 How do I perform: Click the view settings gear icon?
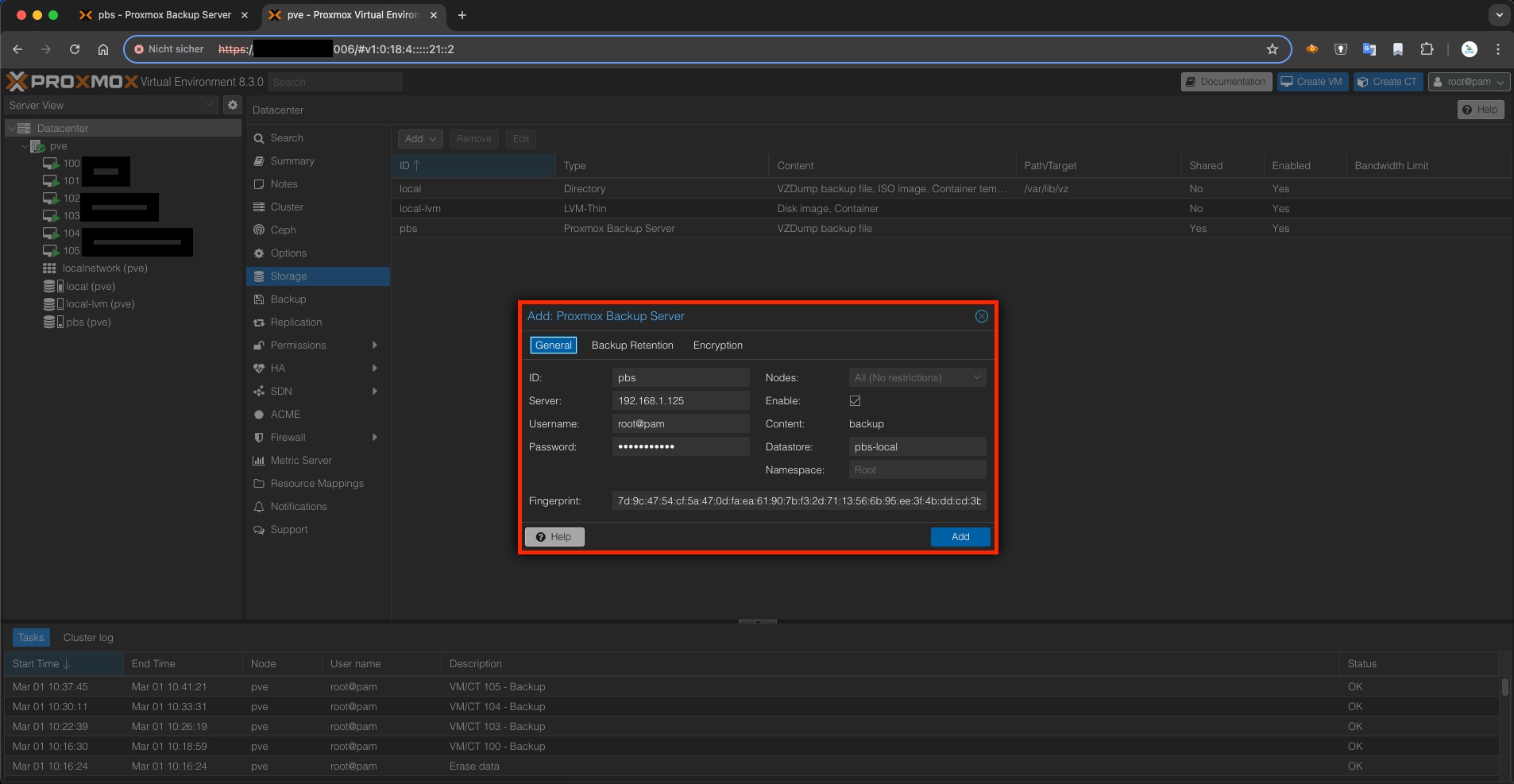231,104
